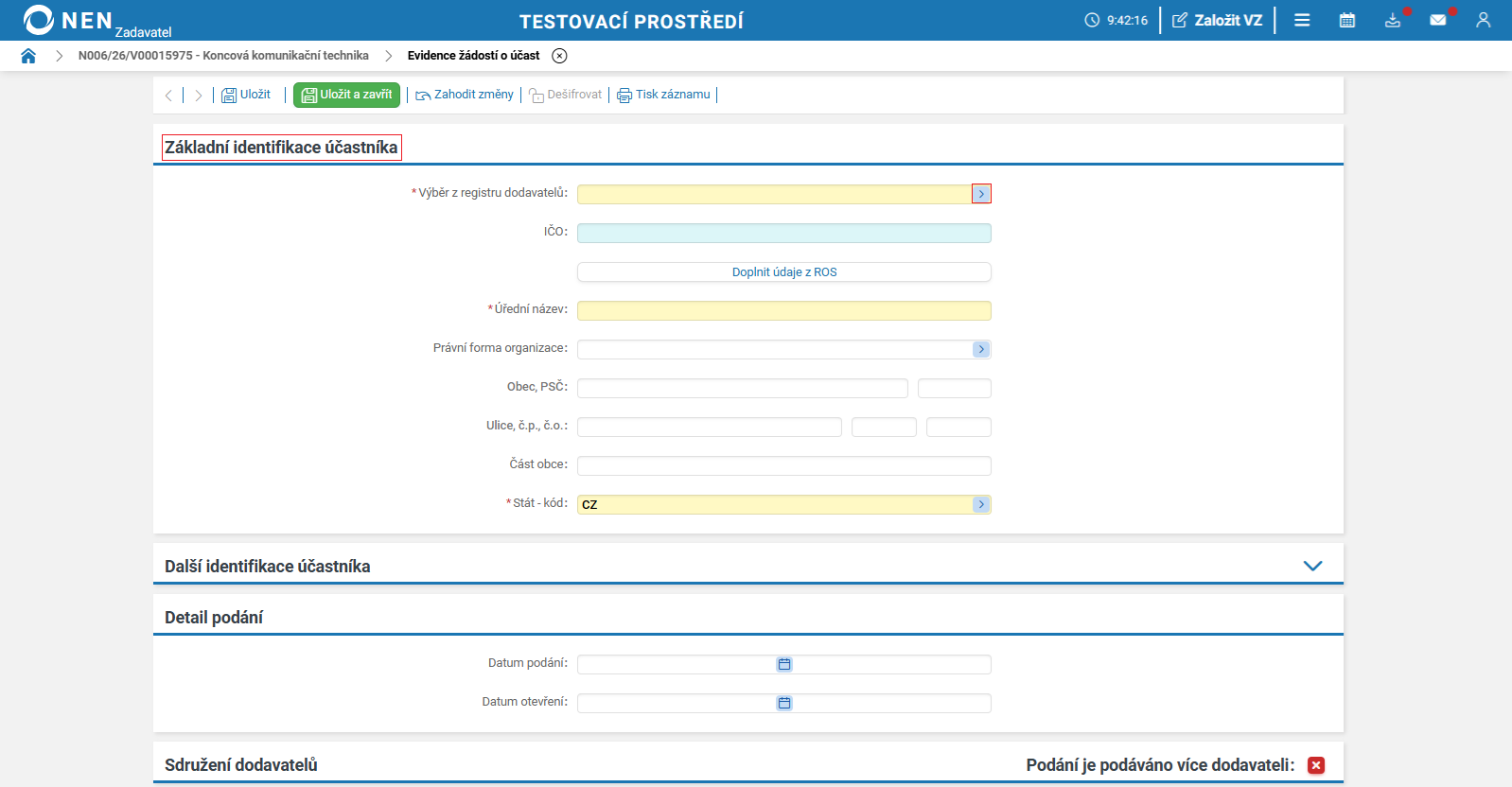Click Zahodit změny
Screen dimensions: 1512x787
click(x=465, y=95)
